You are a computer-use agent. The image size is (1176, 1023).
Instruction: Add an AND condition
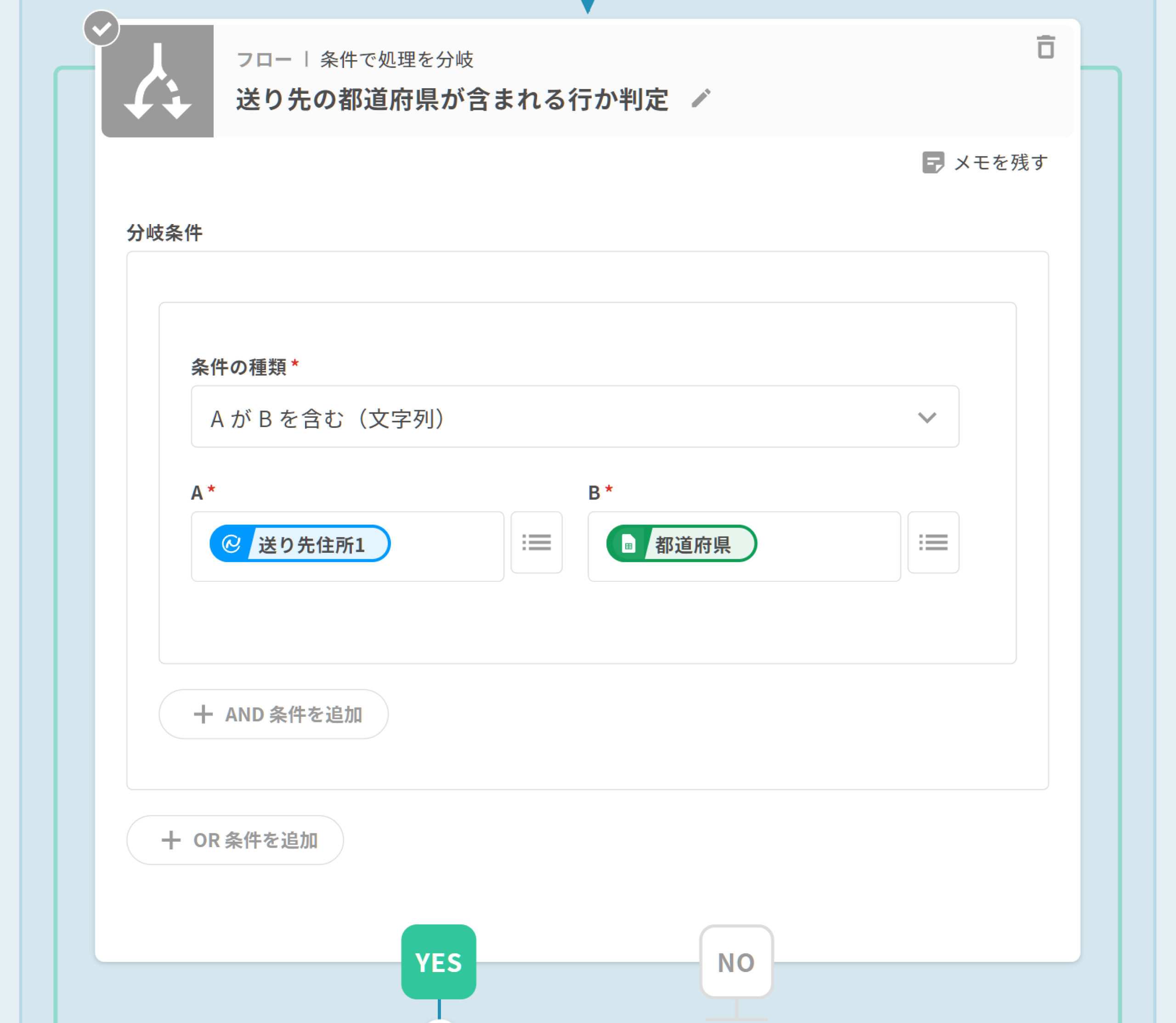pyautogui.click(x=274, y=714)
